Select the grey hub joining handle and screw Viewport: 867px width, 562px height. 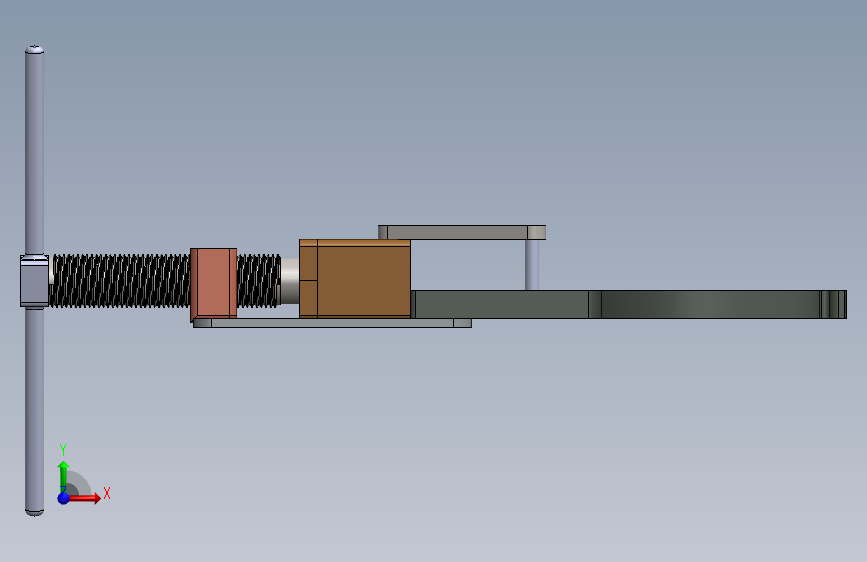coord(34,280)
